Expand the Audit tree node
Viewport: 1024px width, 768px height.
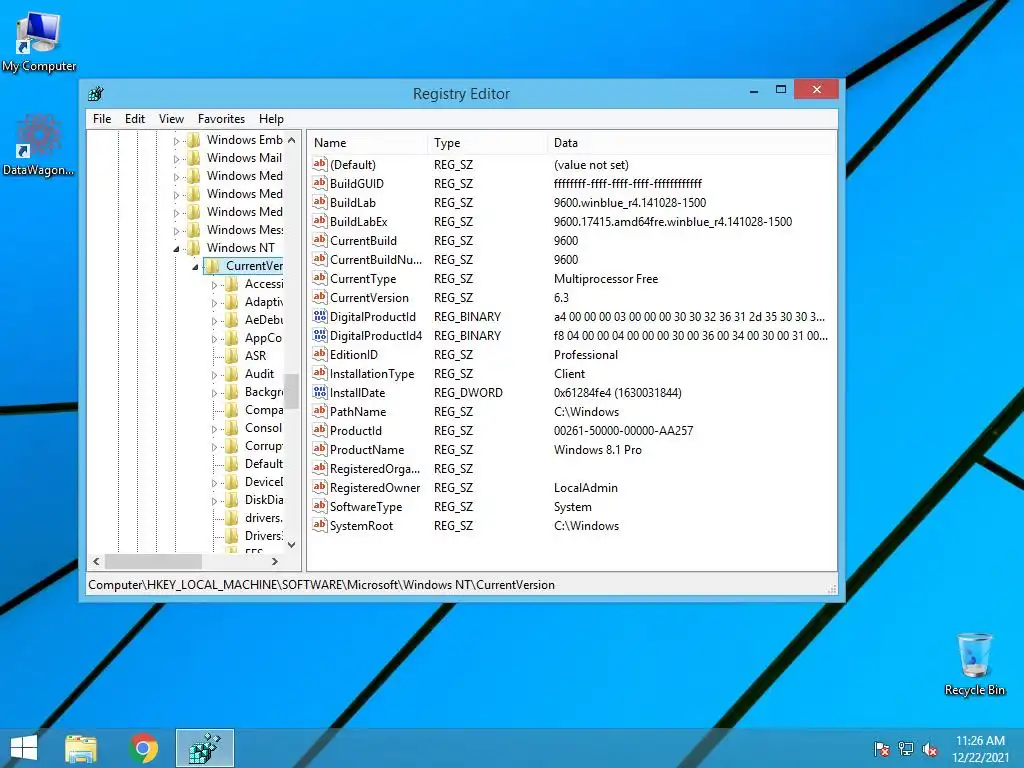click(x=214, y=375)
